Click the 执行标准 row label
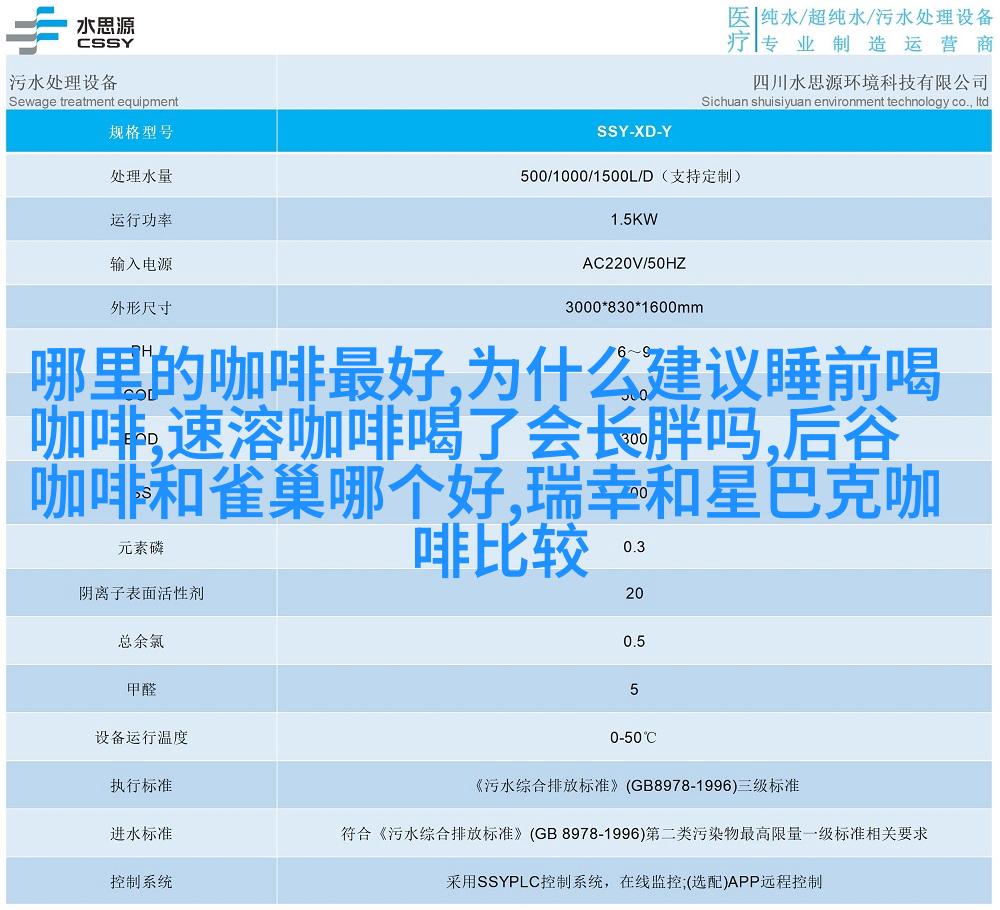This screenshot has height=910, width=1000. point(141,786)
